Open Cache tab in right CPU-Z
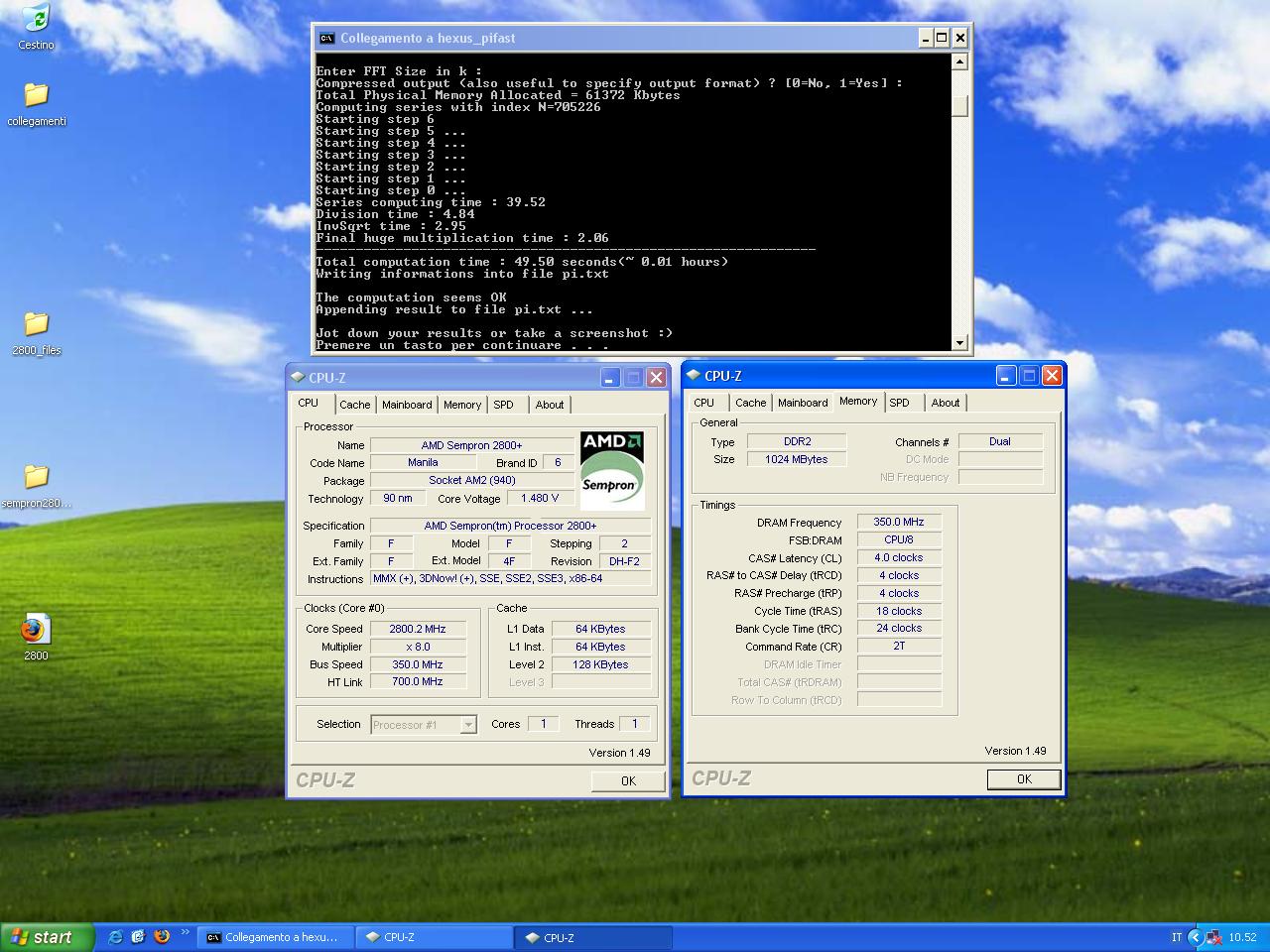 pyautogui.click(x=750, y=403)
